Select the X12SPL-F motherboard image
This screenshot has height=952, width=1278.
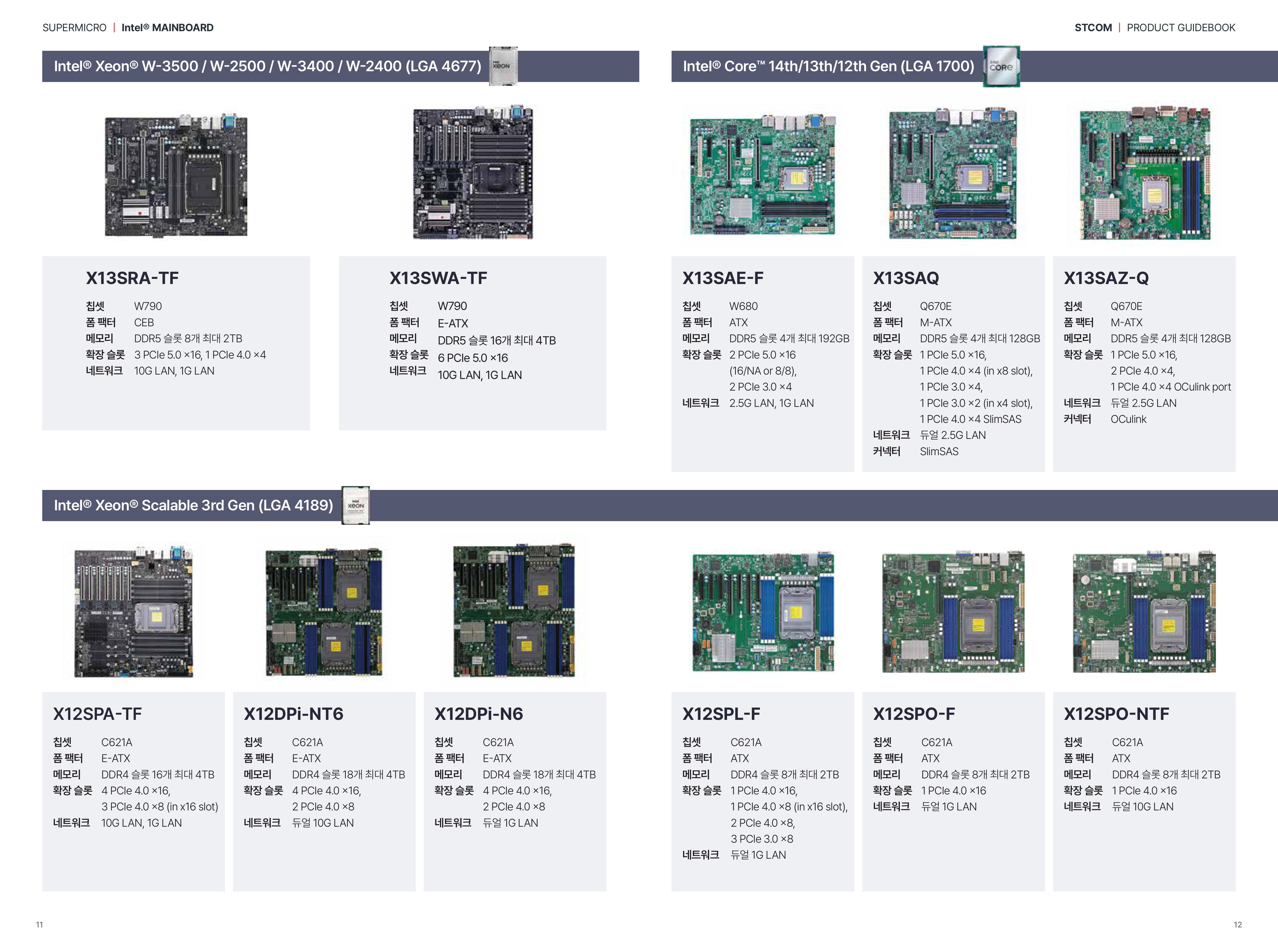pos(763,611)
